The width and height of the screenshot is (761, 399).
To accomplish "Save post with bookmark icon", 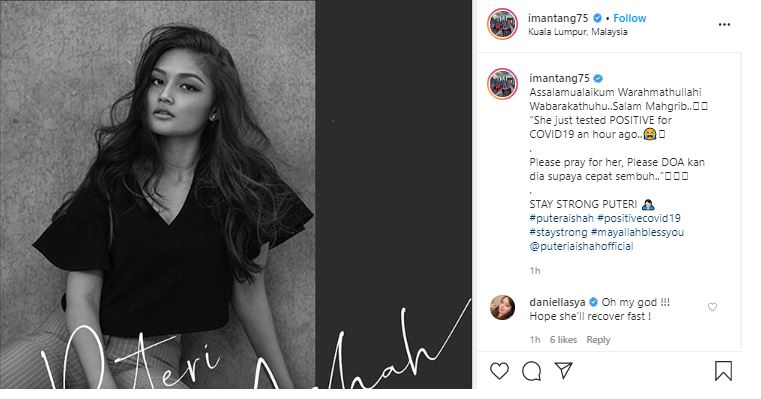I will [x=723, y=371].
